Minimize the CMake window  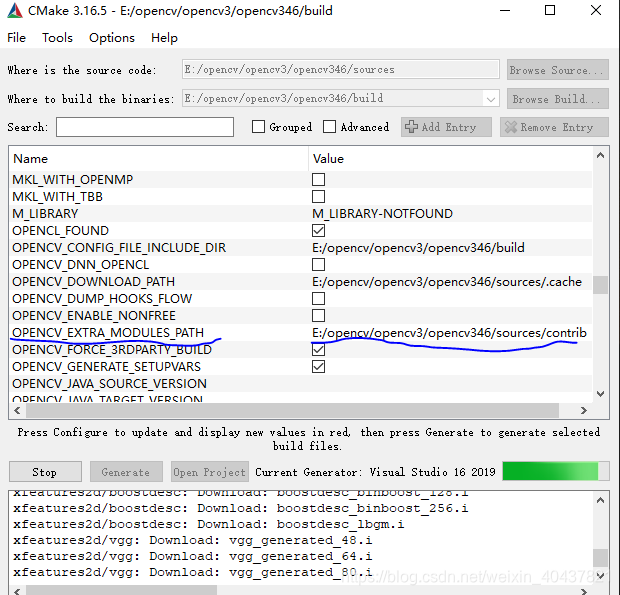505,10
